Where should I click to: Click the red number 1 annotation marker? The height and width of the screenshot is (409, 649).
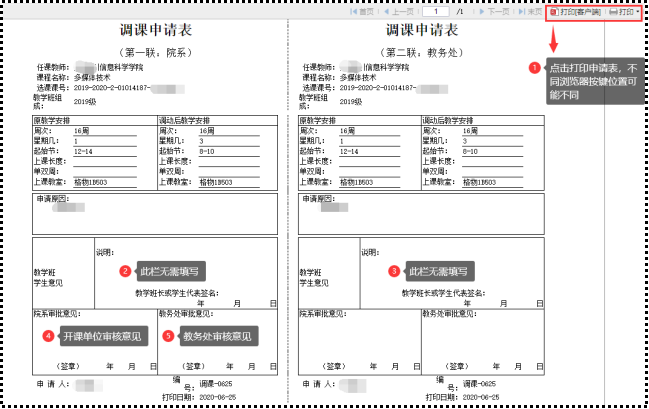click(535, 67)
